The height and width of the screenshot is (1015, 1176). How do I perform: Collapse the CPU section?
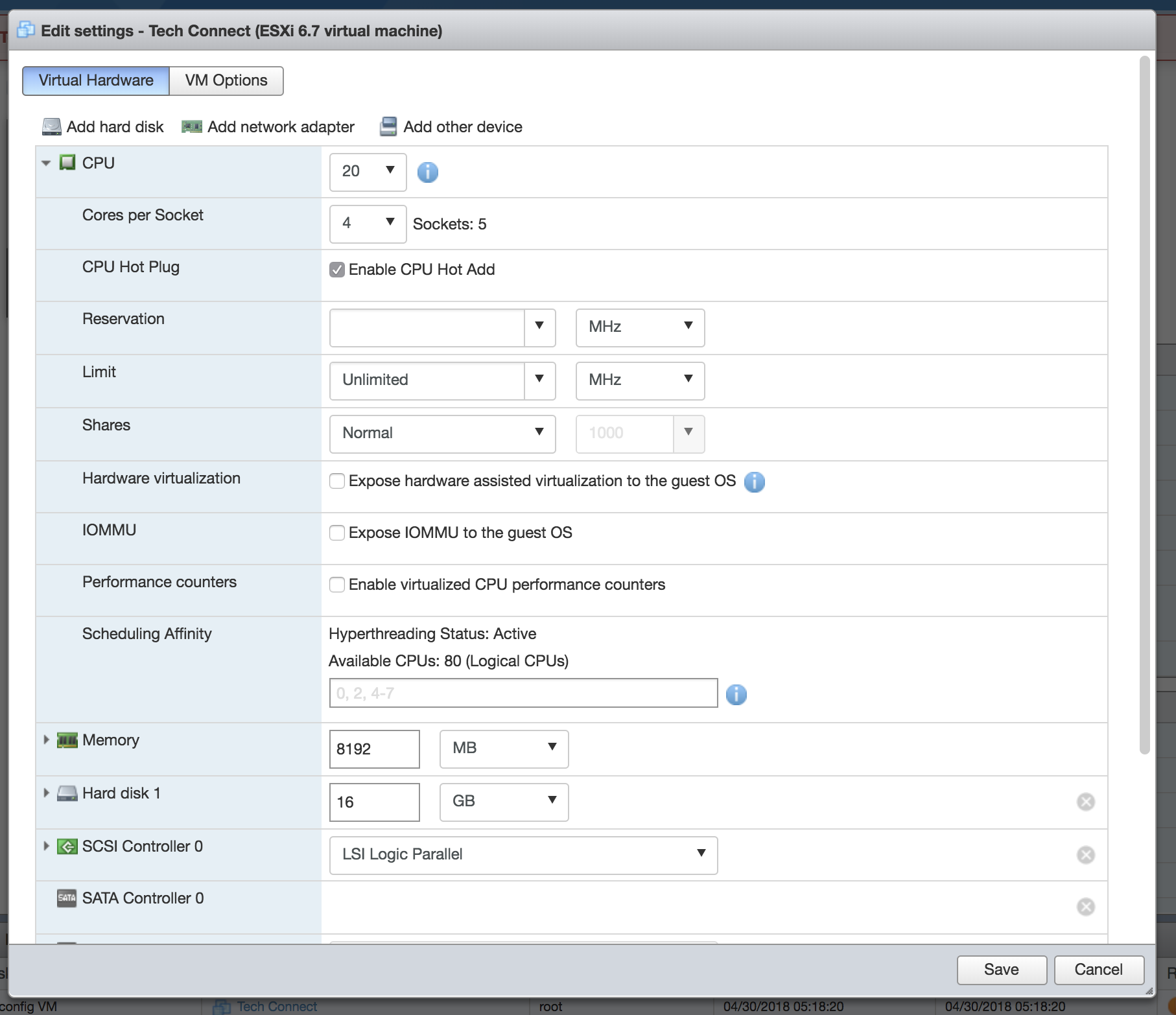(46, 163)
